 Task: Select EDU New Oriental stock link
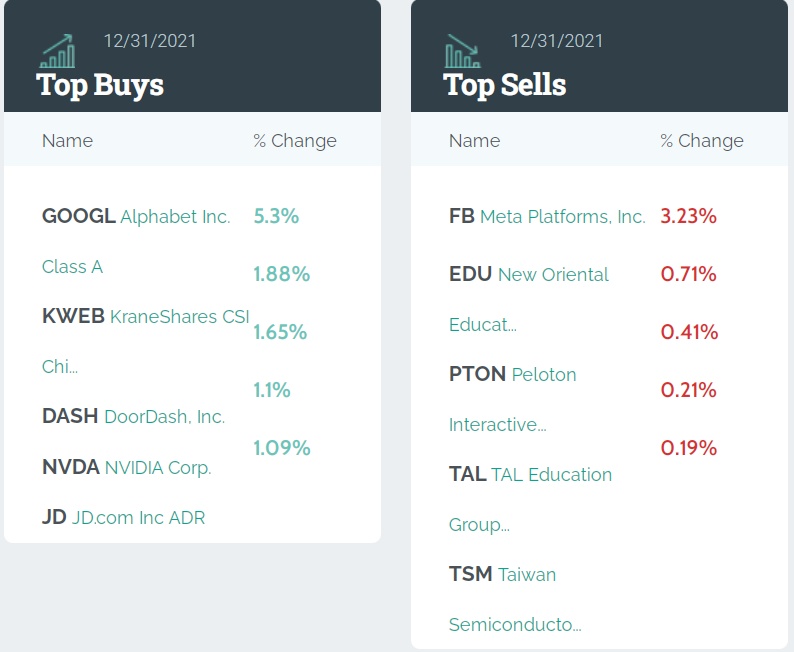(528, 274)
